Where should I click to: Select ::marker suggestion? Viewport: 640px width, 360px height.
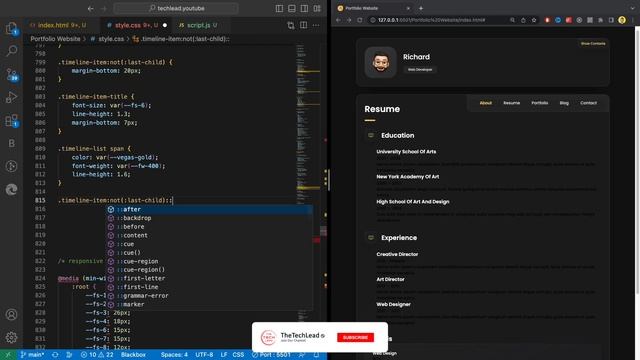209,304
